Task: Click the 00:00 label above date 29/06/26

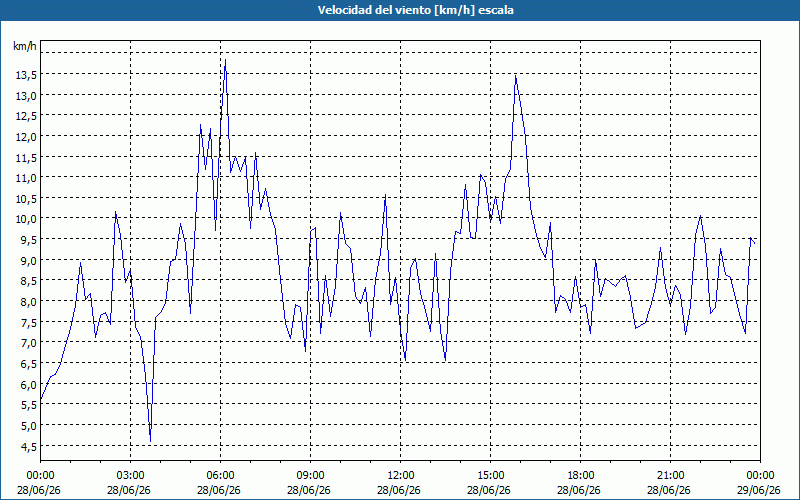Action: (x=760, y=476)
